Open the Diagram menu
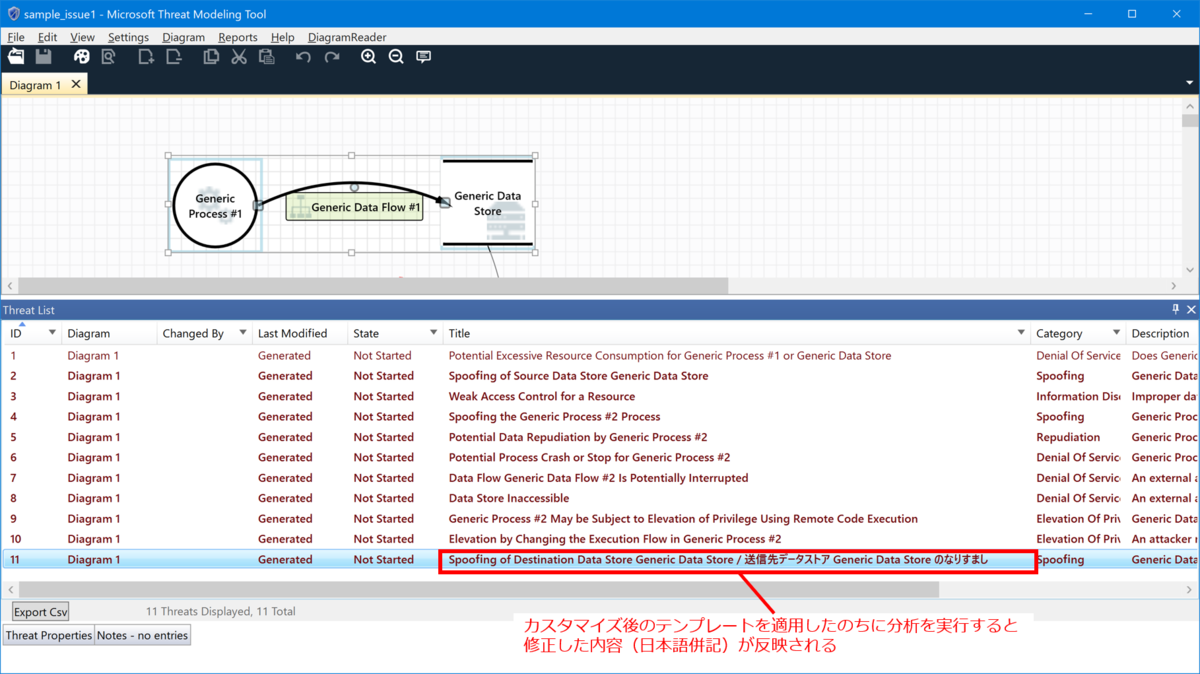1200x674 pixels. (183, 37)
